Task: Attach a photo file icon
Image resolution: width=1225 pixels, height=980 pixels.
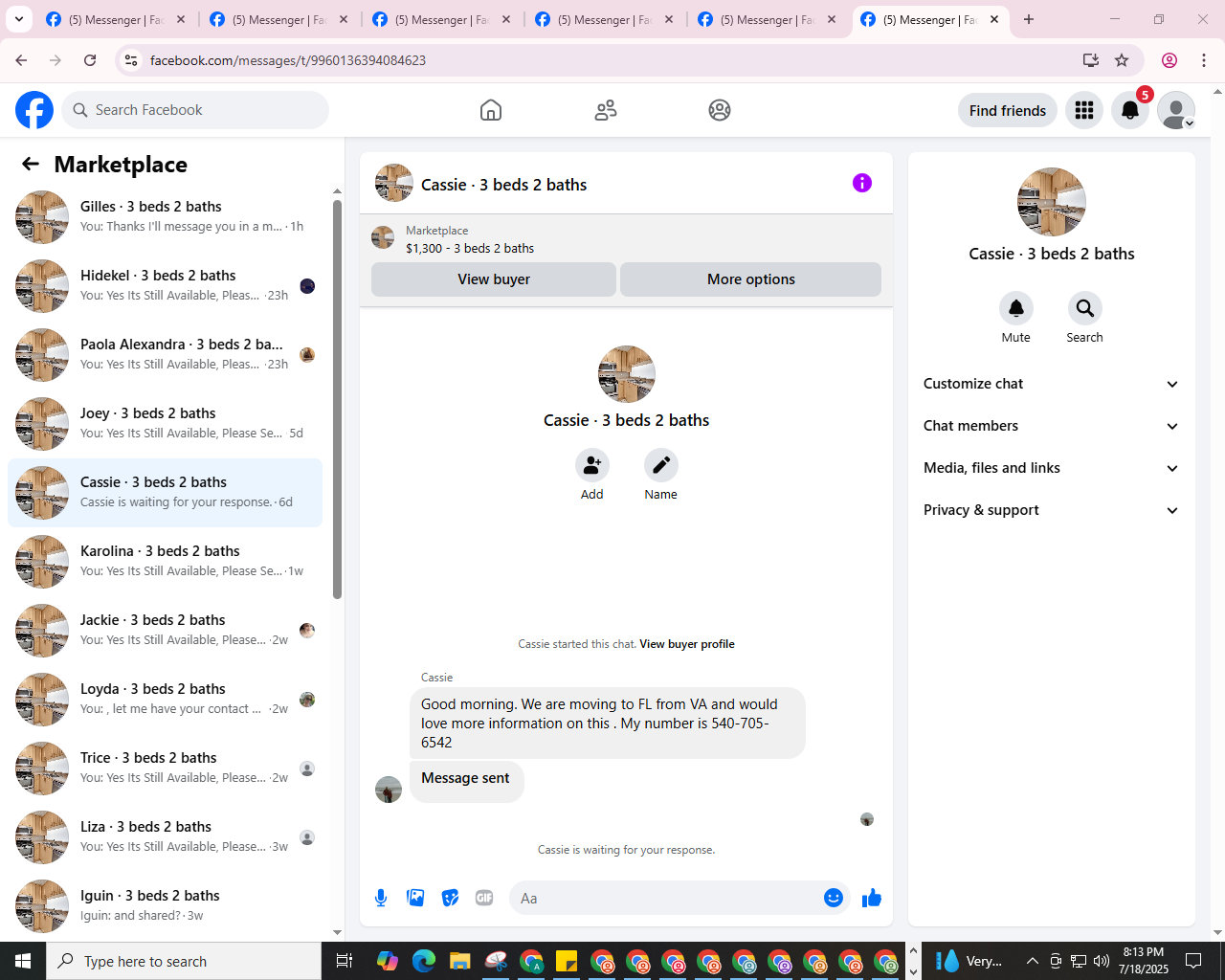Action: (x=415, y=898)
